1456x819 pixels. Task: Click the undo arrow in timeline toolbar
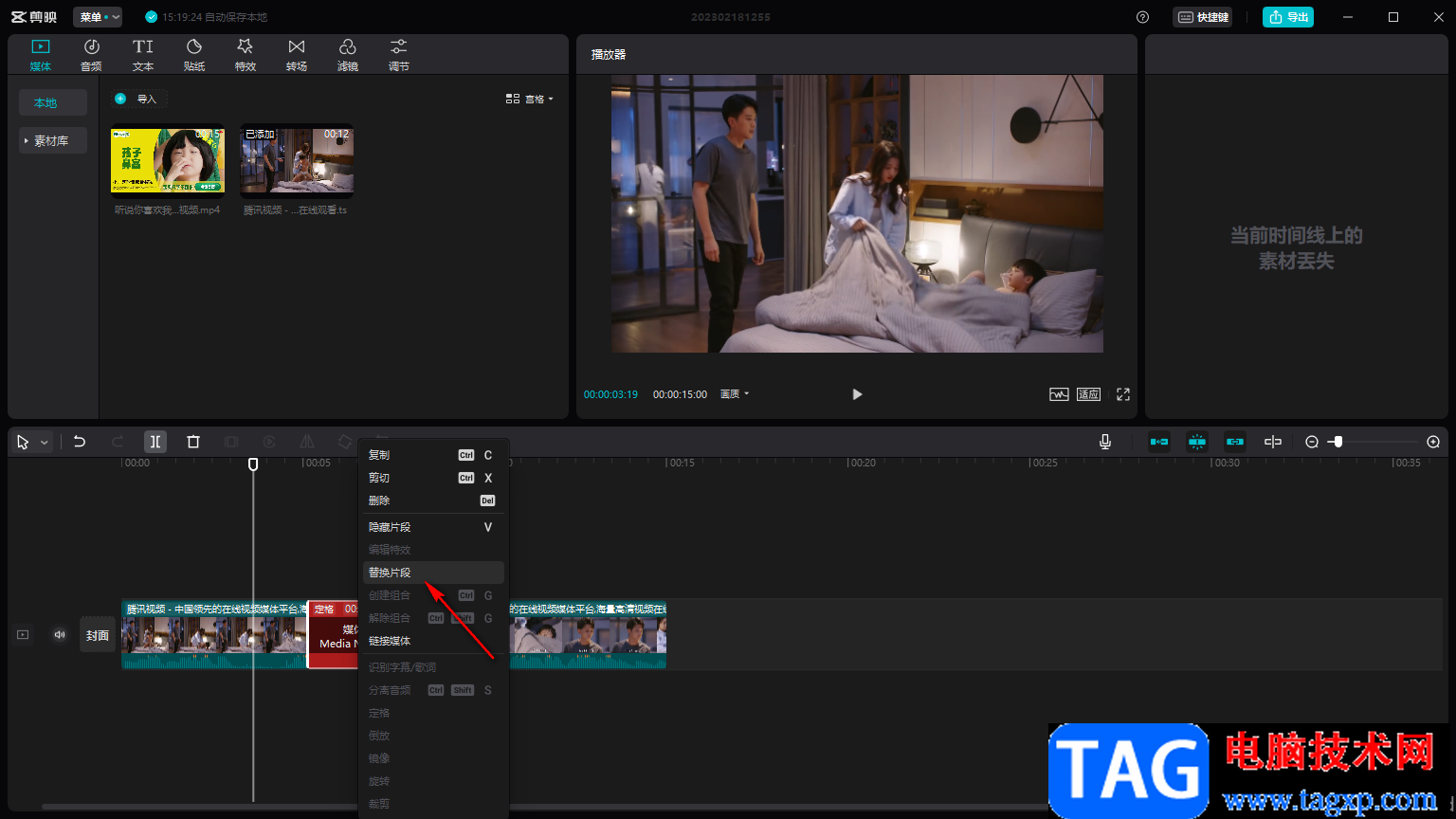(x=80, y=442)
